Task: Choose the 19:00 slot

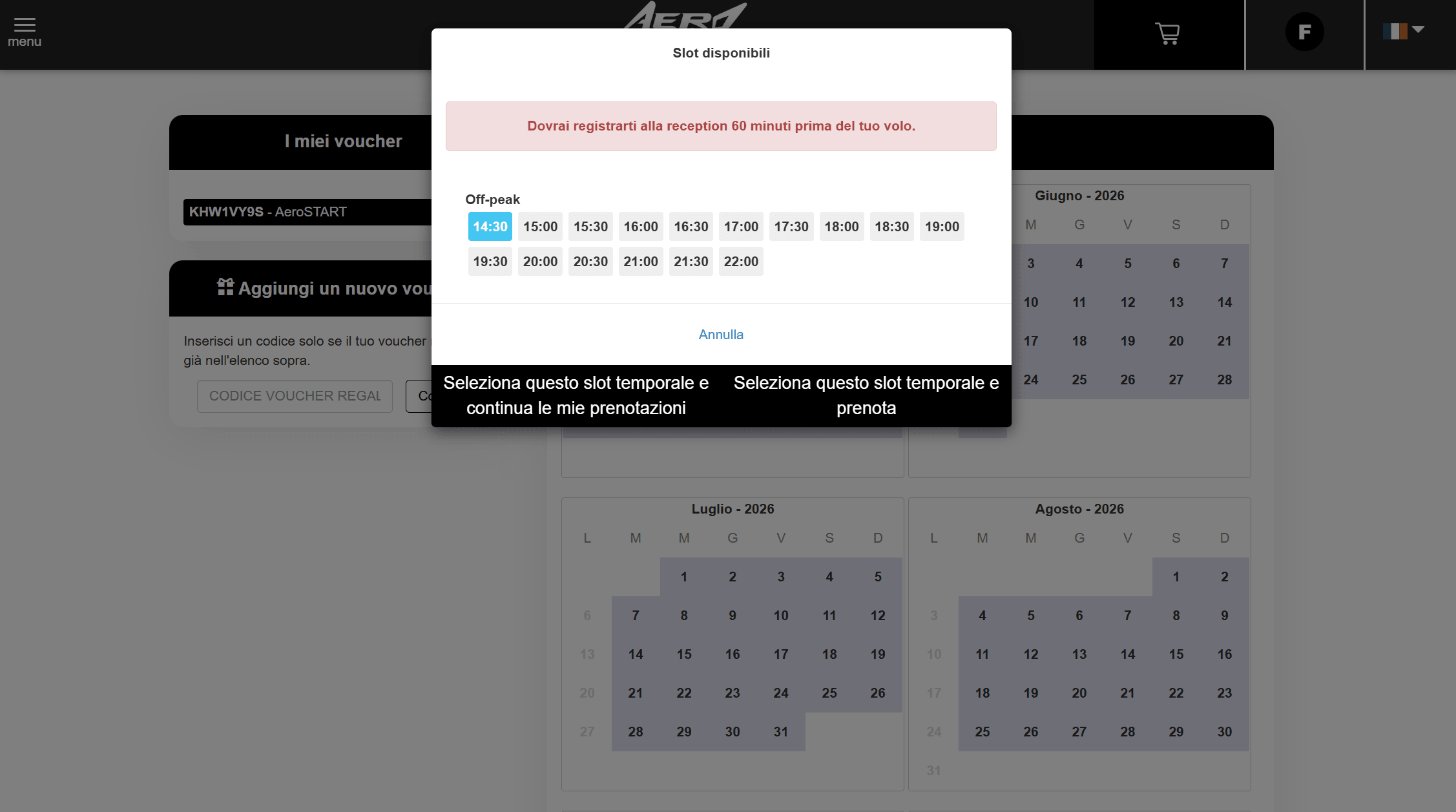Action: (x=942, y=227)
